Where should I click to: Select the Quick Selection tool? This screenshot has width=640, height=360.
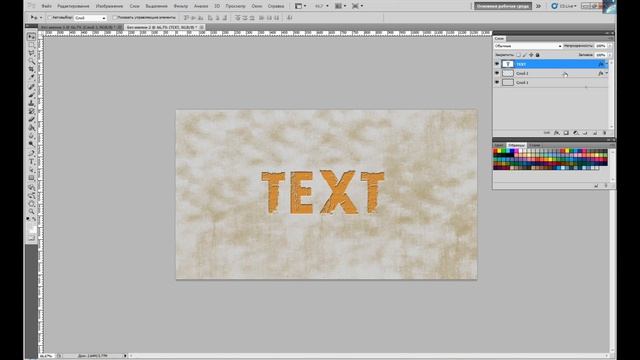31,62
